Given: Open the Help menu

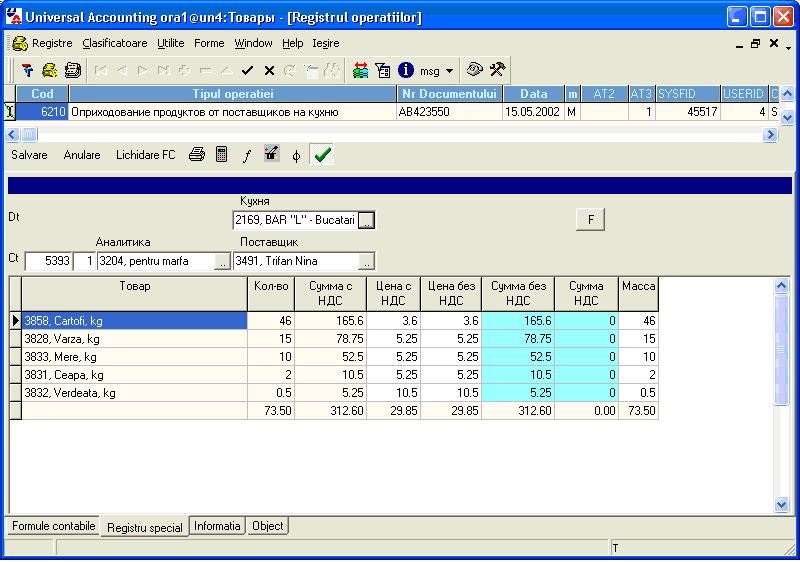Looking at the screenshot, I should tap(293, 43).
